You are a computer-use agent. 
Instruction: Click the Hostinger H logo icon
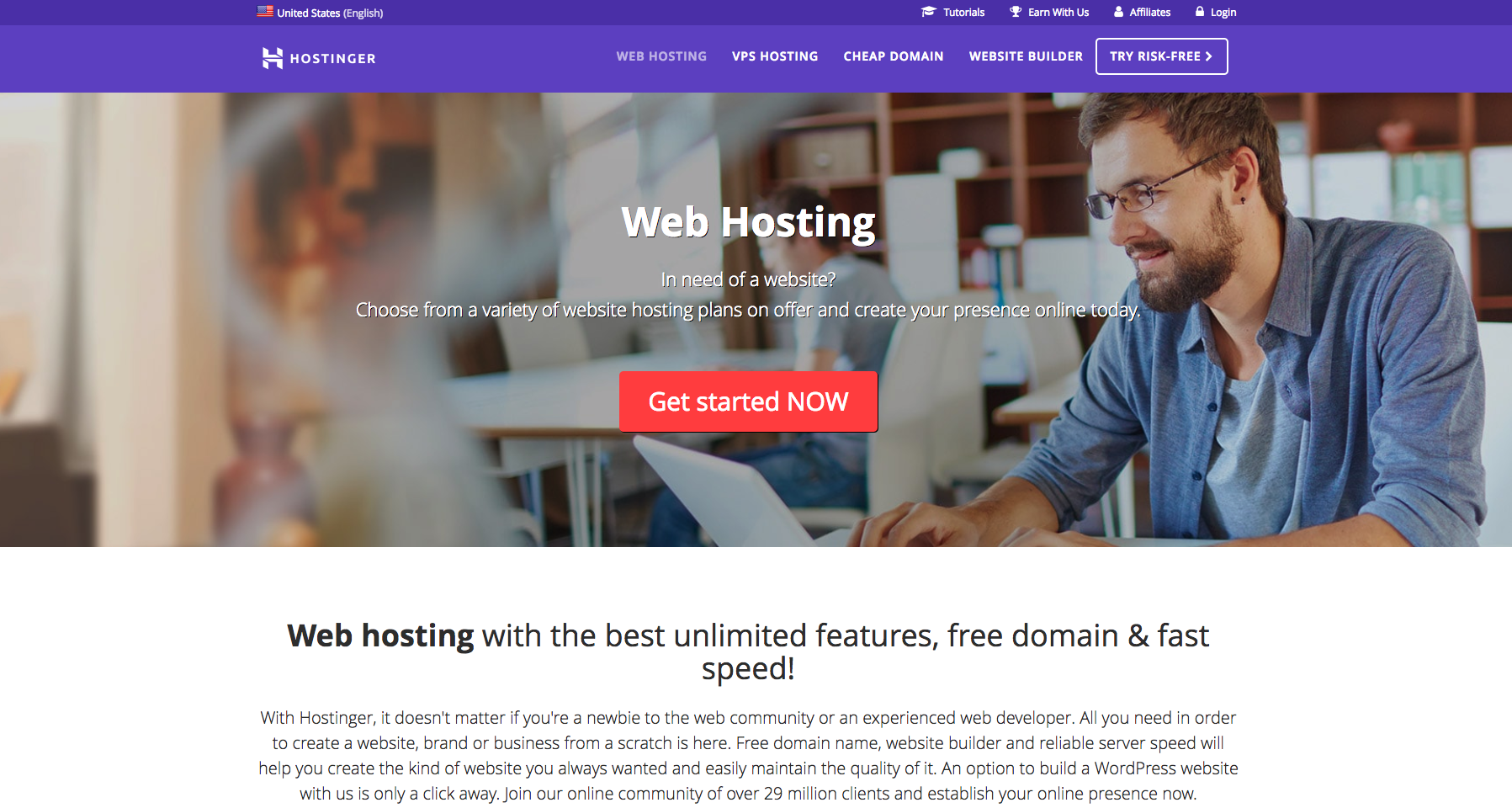[x=272, y=58]
